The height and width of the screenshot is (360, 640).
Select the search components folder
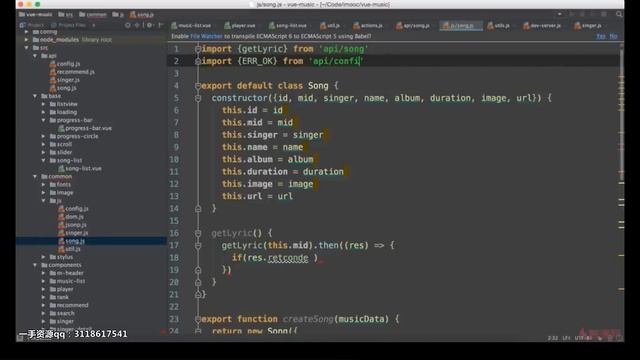[x=62, y=313]
